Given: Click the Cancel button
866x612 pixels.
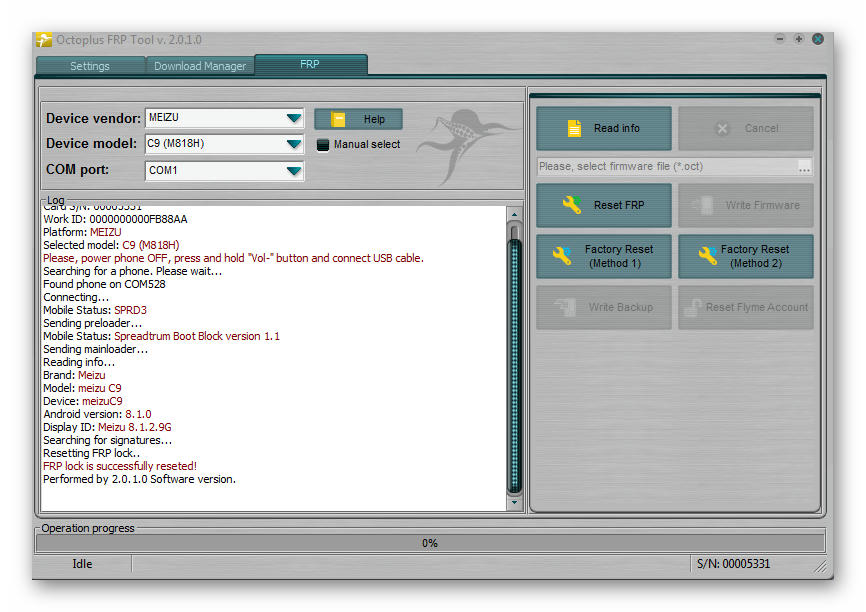Looking at the screenshot, I should pos(746,128).
